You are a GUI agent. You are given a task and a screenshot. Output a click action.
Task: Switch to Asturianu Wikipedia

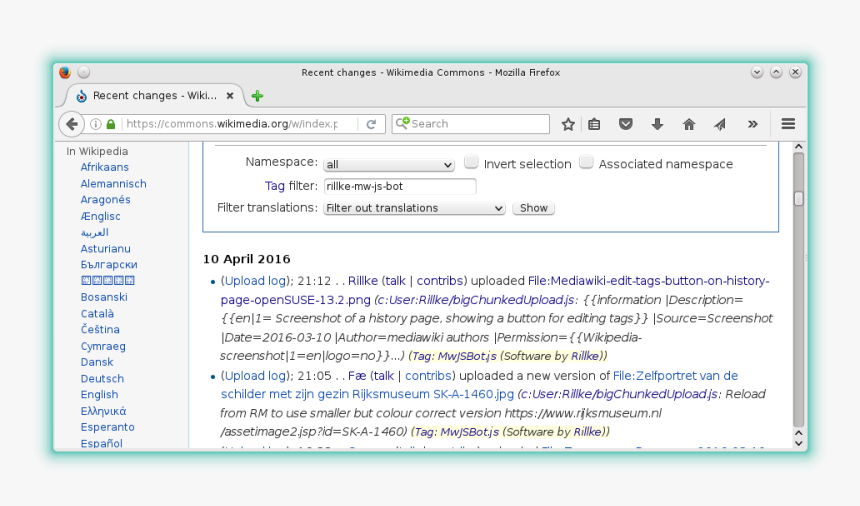point(105,249)
